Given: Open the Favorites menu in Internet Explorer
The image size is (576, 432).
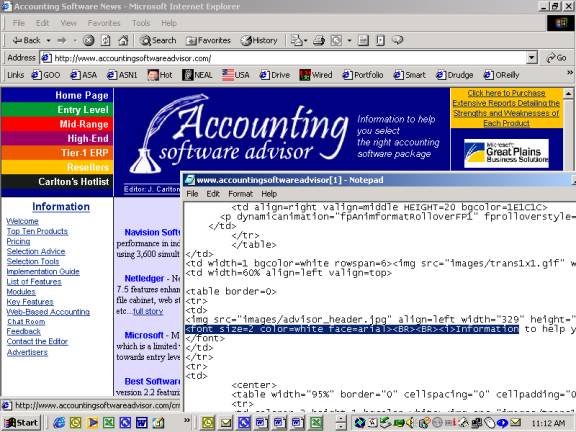Looking at the screenshot, I should [x=104, y=23].
